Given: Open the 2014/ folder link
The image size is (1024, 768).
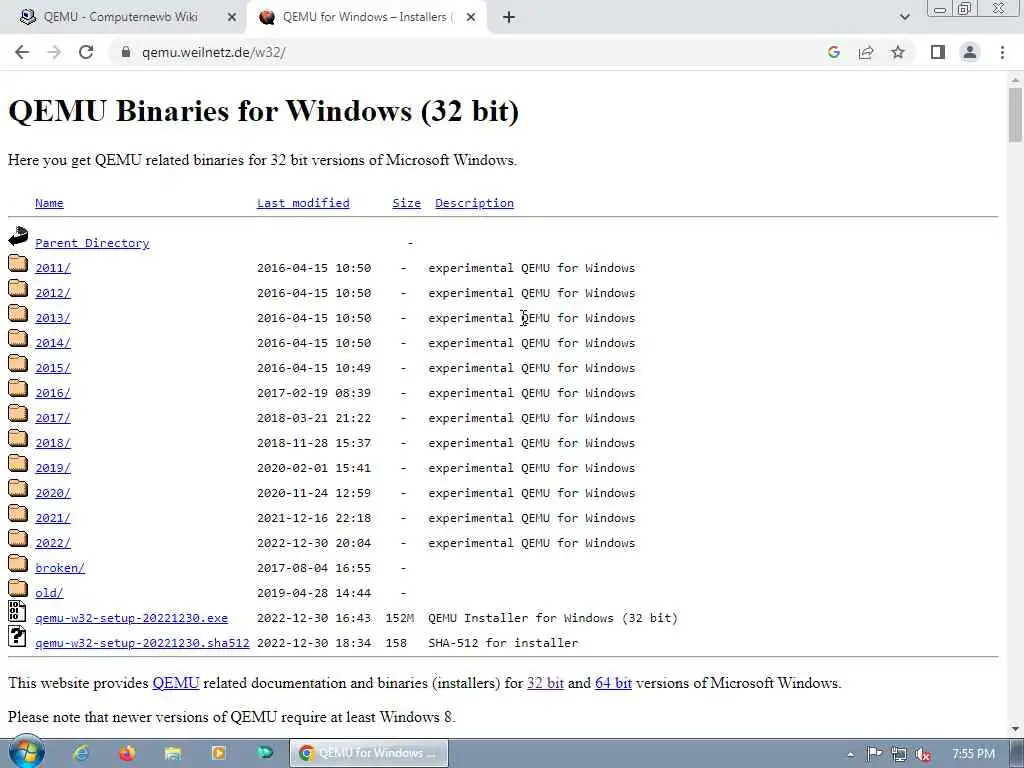Looking at the screenshot, I should click(52, 343).
